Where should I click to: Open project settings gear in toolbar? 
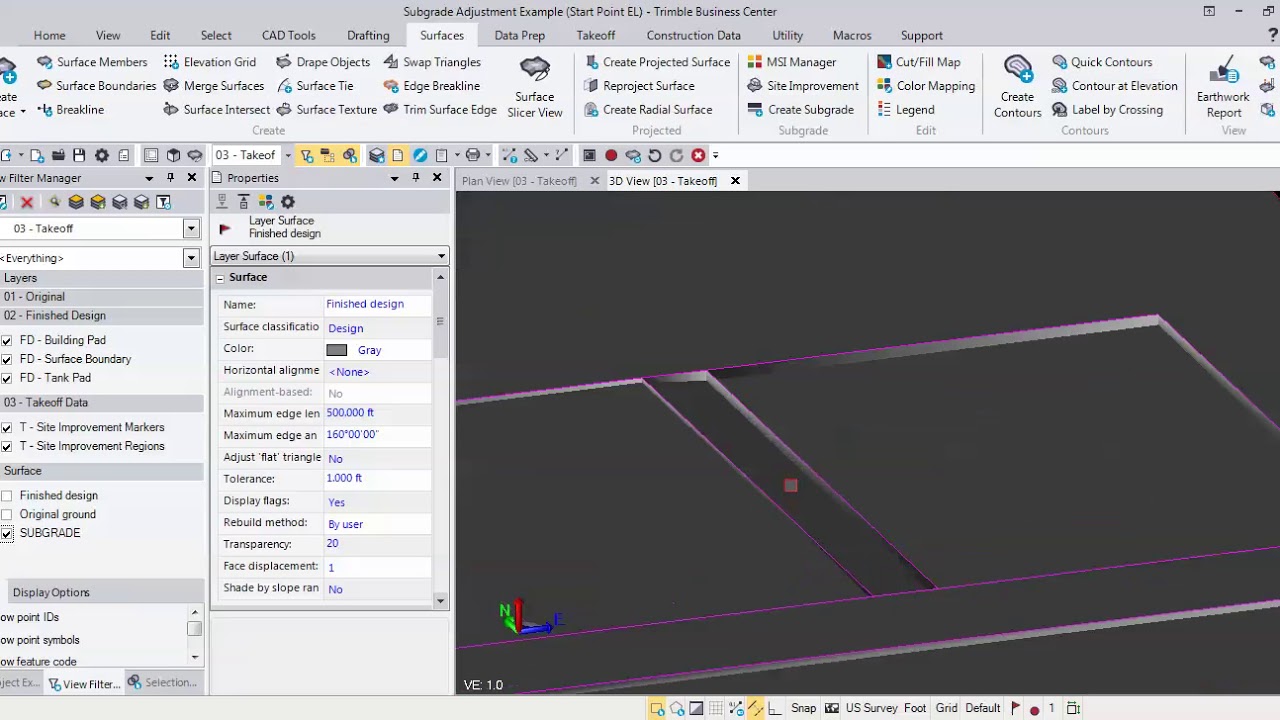[x=101, y=156]
